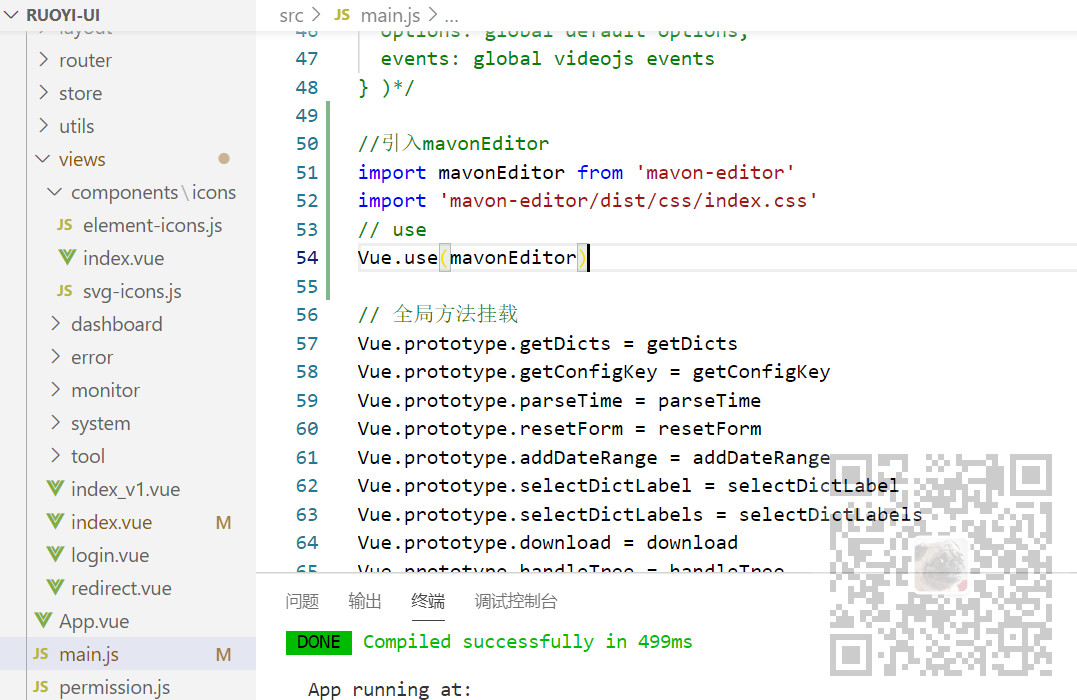
Task: Expand the error folder
Action: click(56, 356)
